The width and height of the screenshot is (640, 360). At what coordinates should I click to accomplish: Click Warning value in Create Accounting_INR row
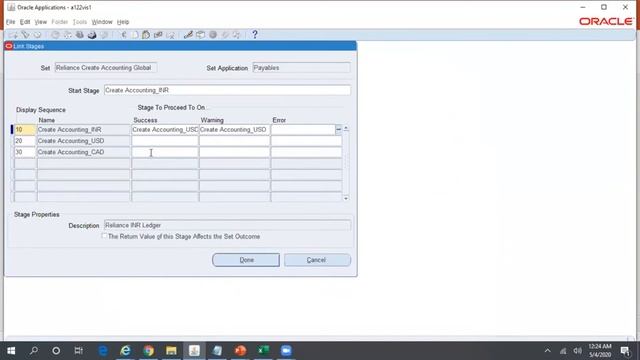tap(234, 129)
